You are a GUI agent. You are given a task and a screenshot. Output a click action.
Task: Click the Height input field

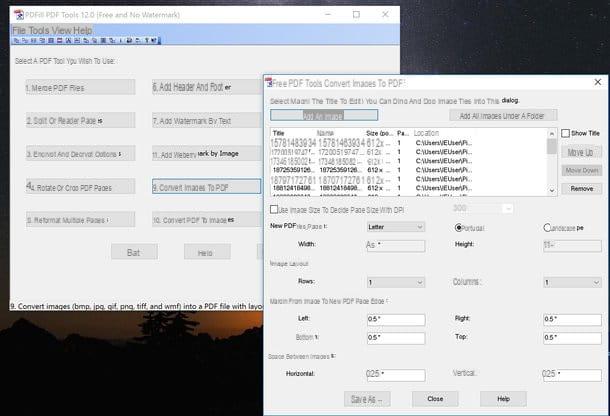(572, 246)
